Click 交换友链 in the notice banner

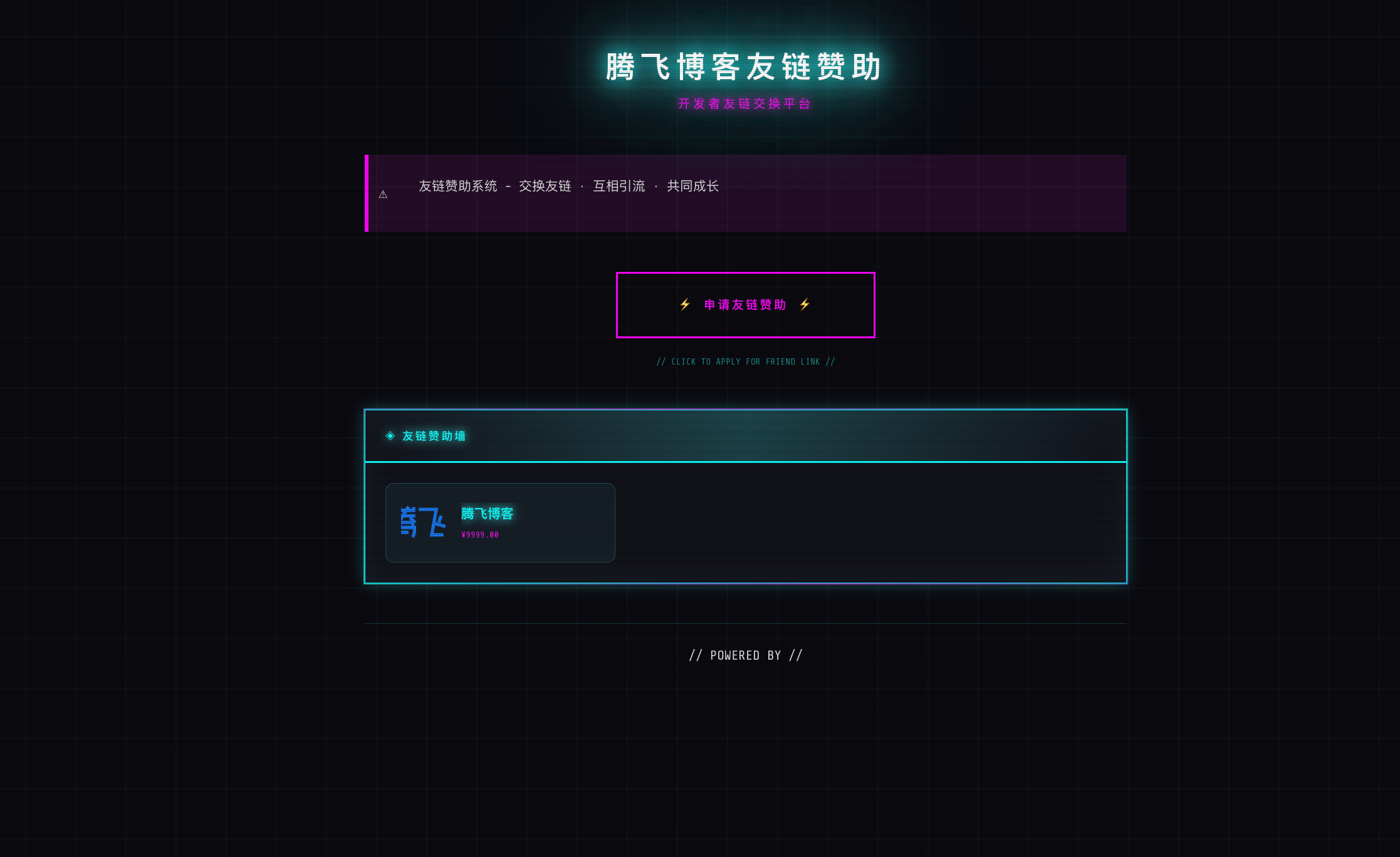click(x=545, y=186)
